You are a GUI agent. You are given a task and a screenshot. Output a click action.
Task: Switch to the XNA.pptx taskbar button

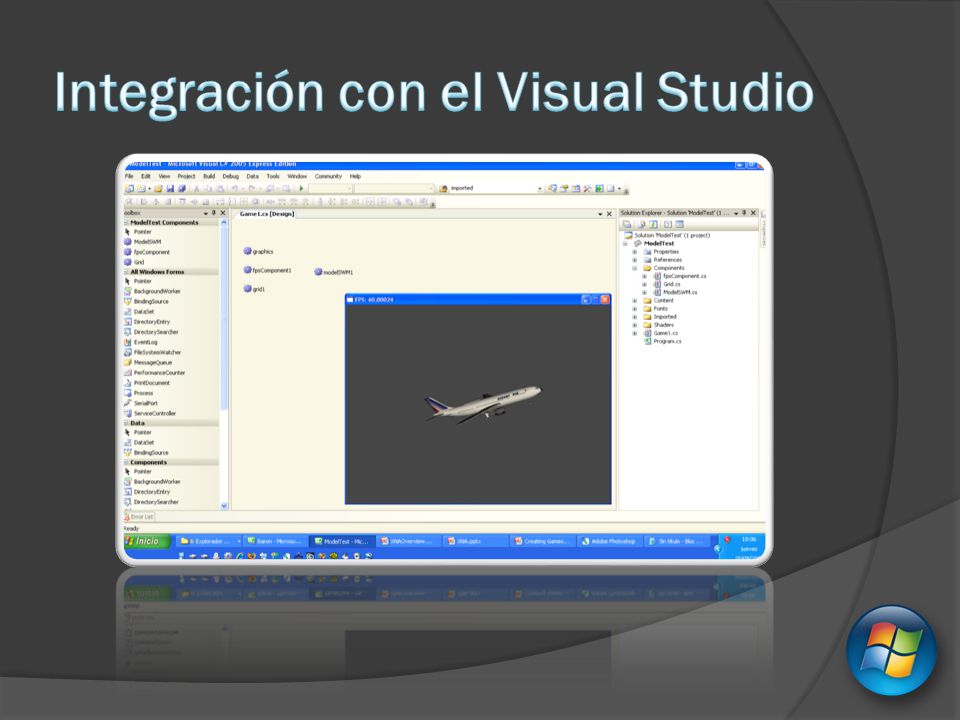coord(474,541)
